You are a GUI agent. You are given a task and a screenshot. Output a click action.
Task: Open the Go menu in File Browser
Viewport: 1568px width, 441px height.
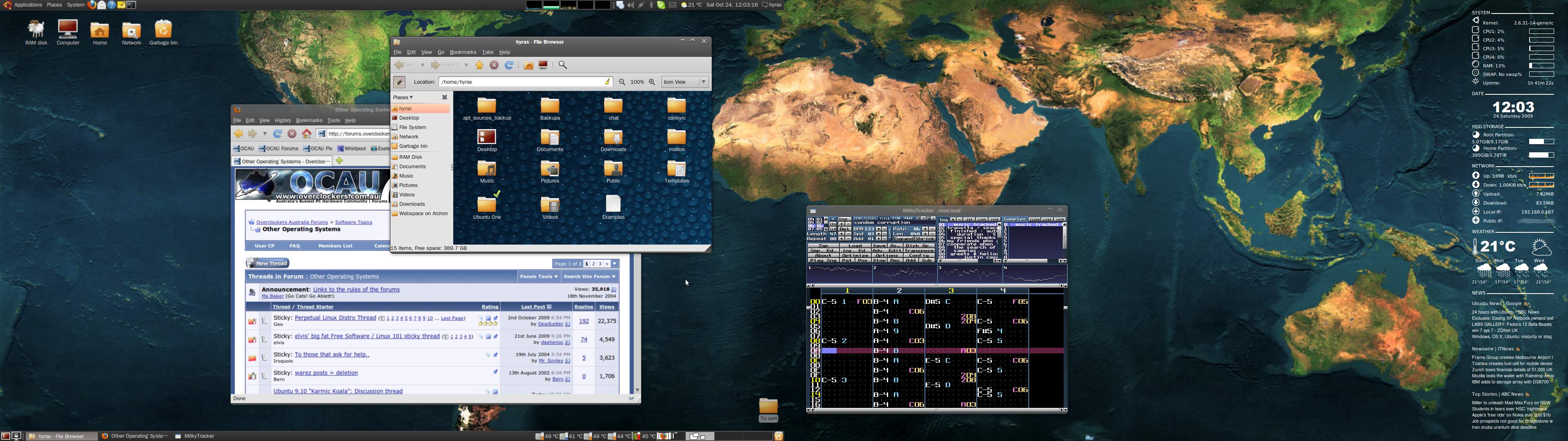441,52
